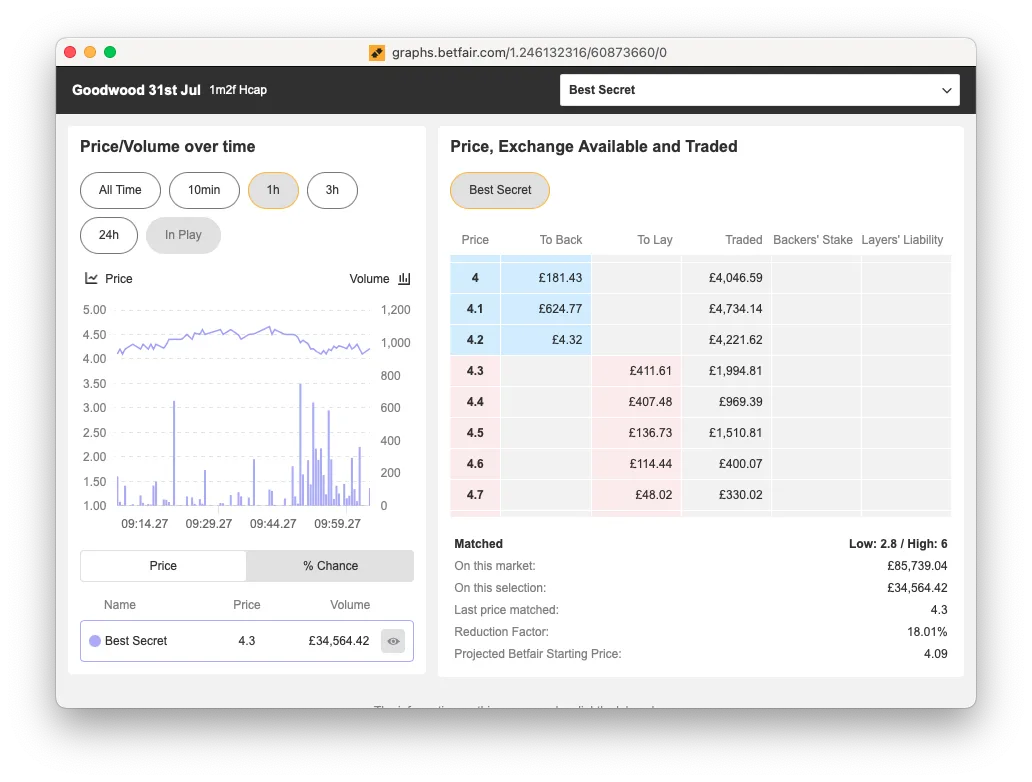Click the £400.07 traded value
Image resolution: width=1032 pixels, height=782 pixels.
click(740, 463)
